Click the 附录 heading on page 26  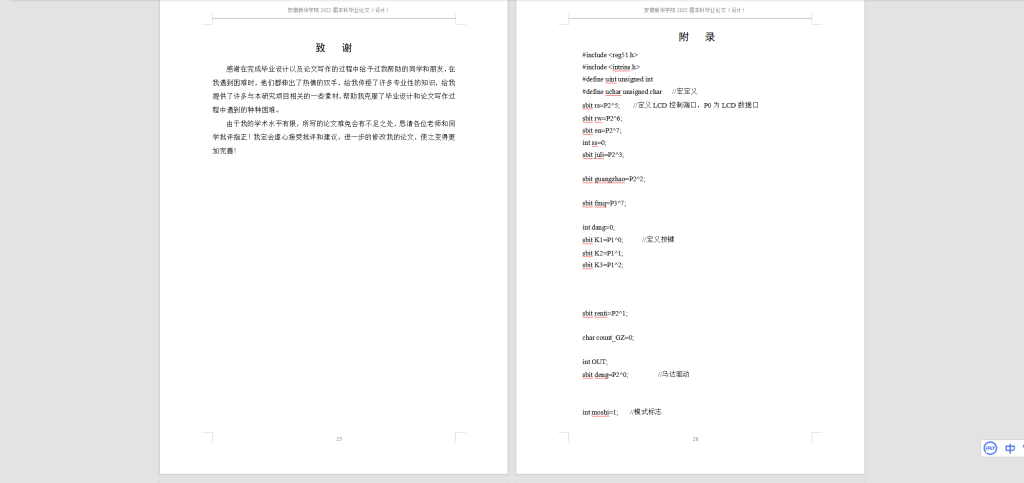pos(697,37)
